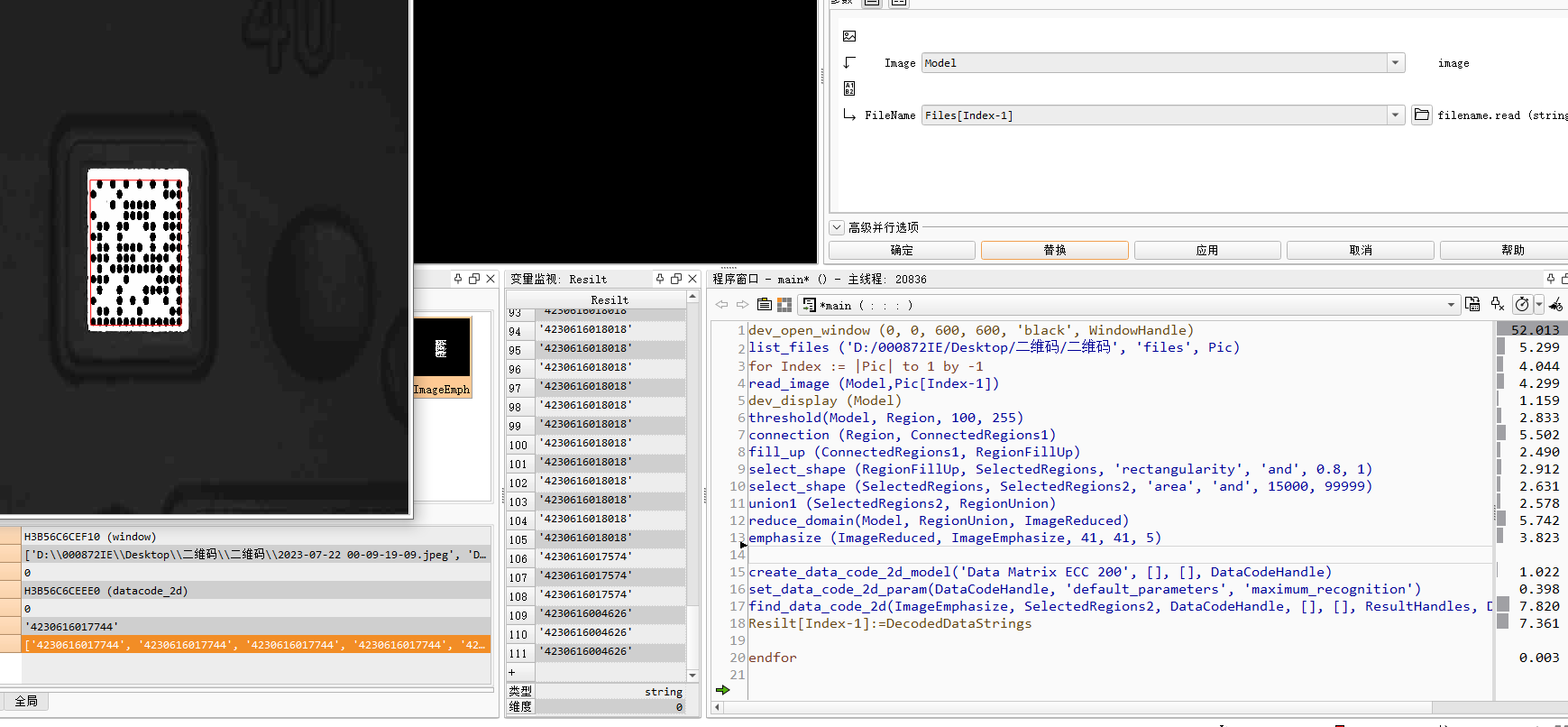
Task: Open the dropdown arrow beside the stopwatch
Action: pos(1539,304)
